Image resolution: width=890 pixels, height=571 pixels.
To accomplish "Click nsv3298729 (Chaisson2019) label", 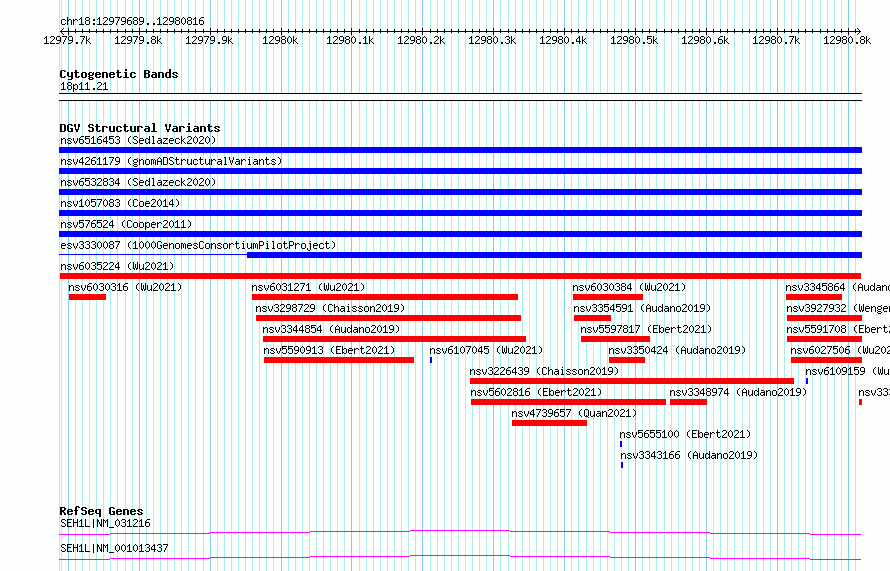I will click(330, 308).
